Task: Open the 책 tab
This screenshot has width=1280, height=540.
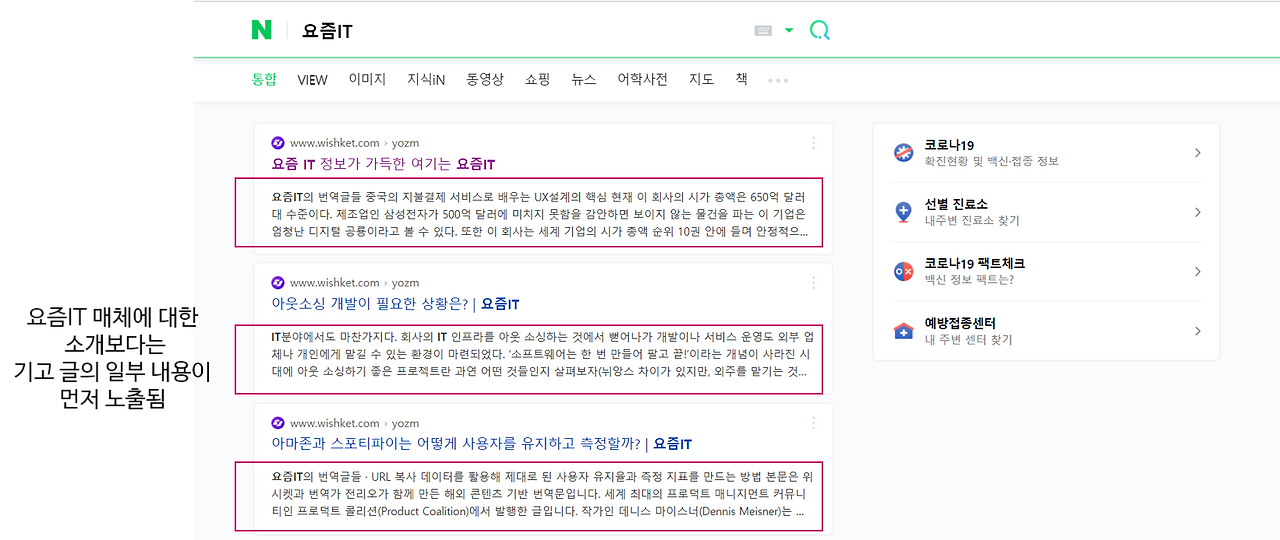Action: coord(741,79)
